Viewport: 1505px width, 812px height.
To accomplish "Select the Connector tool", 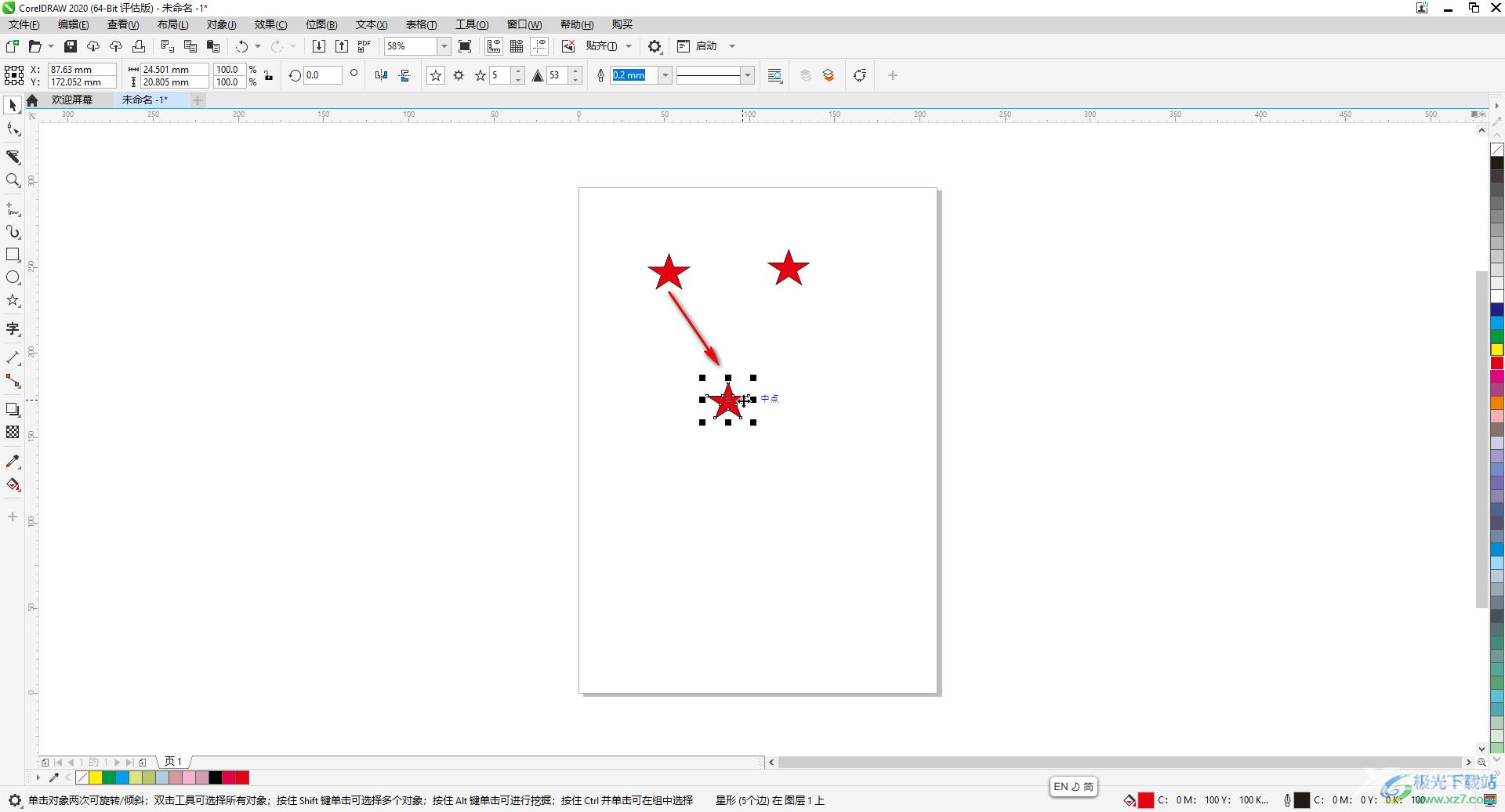I will (x=13, y=381).
